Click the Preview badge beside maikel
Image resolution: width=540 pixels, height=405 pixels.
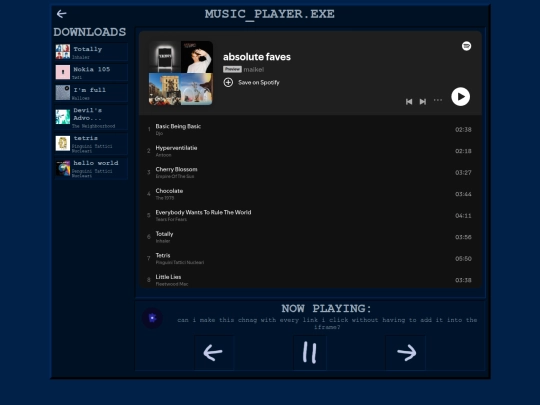(232, 69)
